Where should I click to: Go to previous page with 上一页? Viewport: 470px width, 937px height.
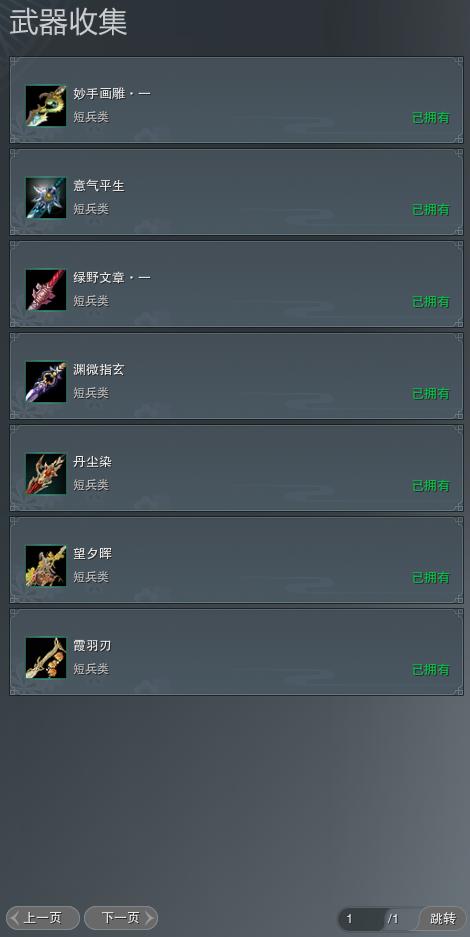[x=42, y=918]
